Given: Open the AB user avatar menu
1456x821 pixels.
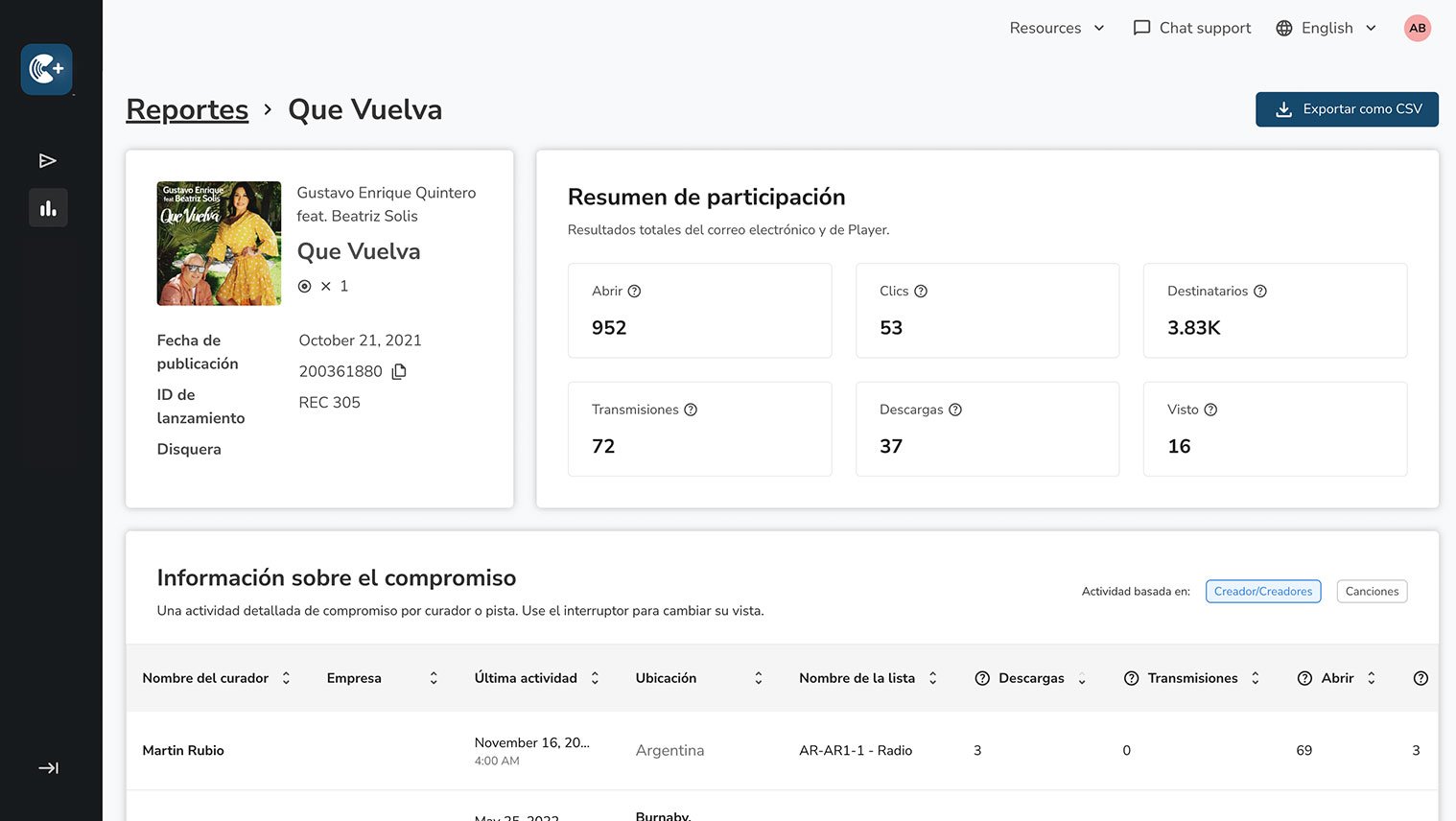Looking at the screenshot, I should tap(1417, 28).
